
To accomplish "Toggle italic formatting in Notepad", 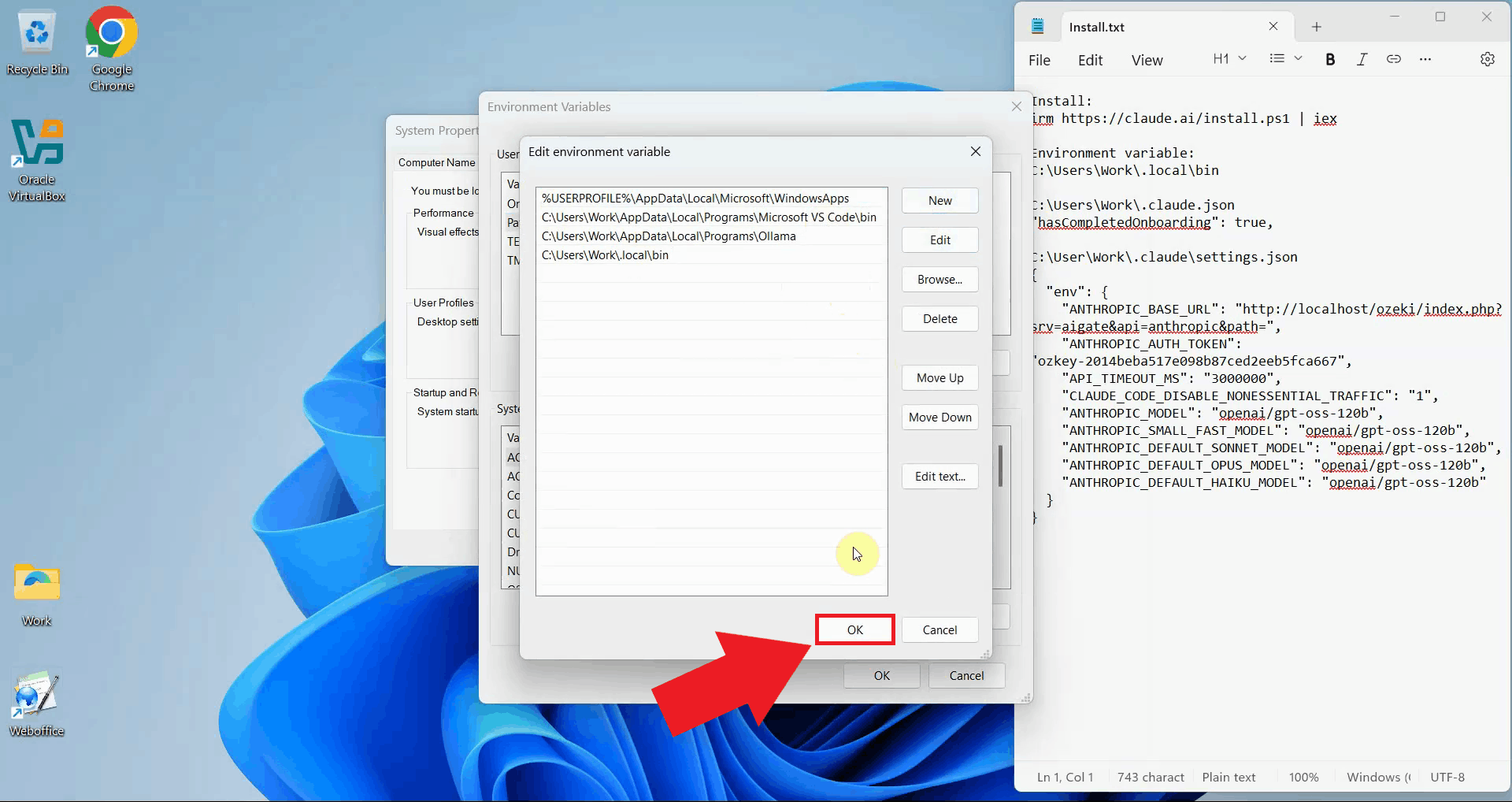I will pyautogui.click(x=1362, y=59).
